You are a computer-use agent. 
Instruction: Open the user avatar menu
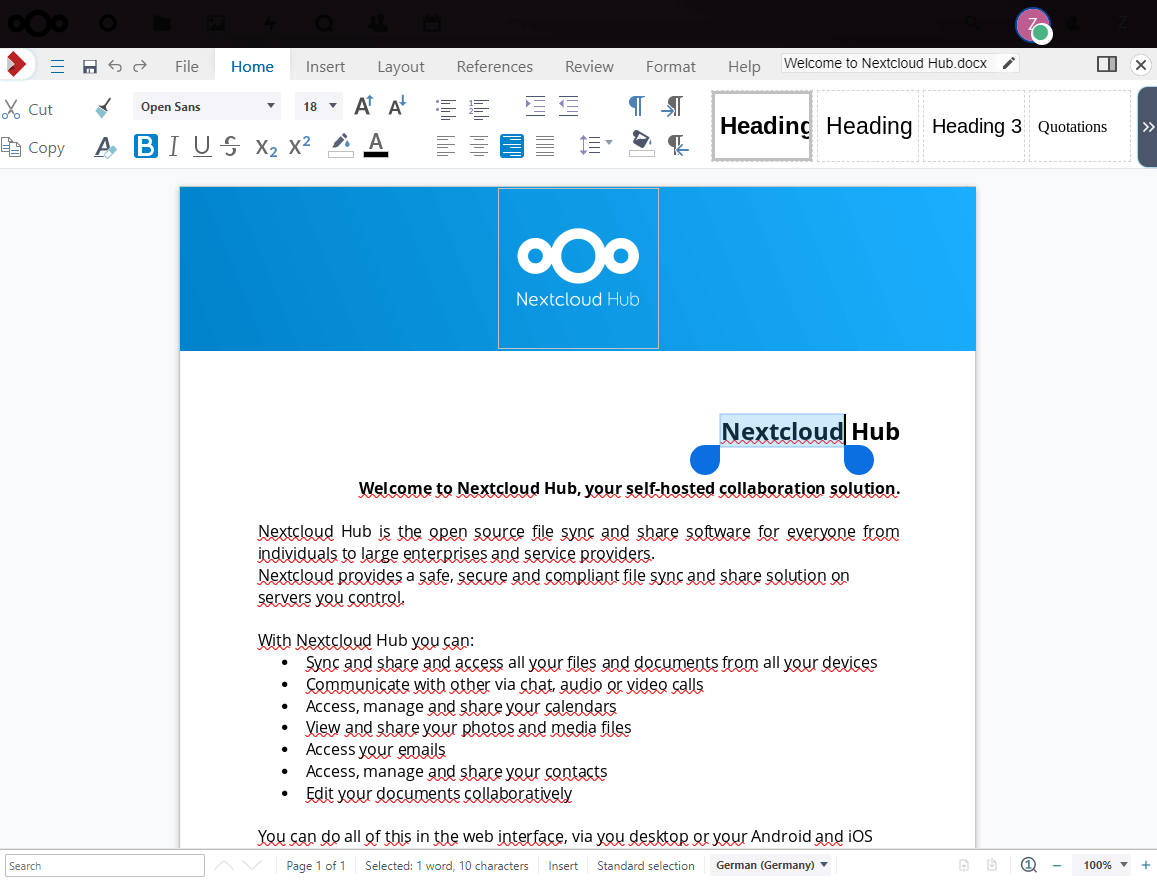tap(1032, 25)
